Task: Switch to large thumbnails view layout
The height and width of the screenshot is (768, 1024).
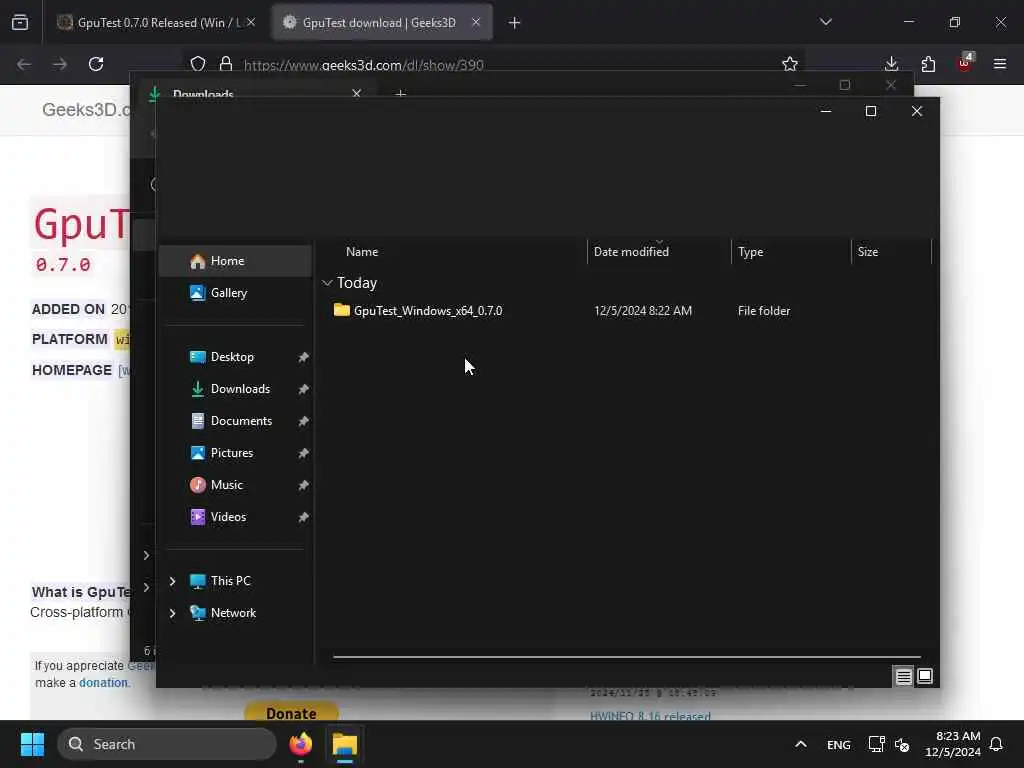Action: (925, 677)
